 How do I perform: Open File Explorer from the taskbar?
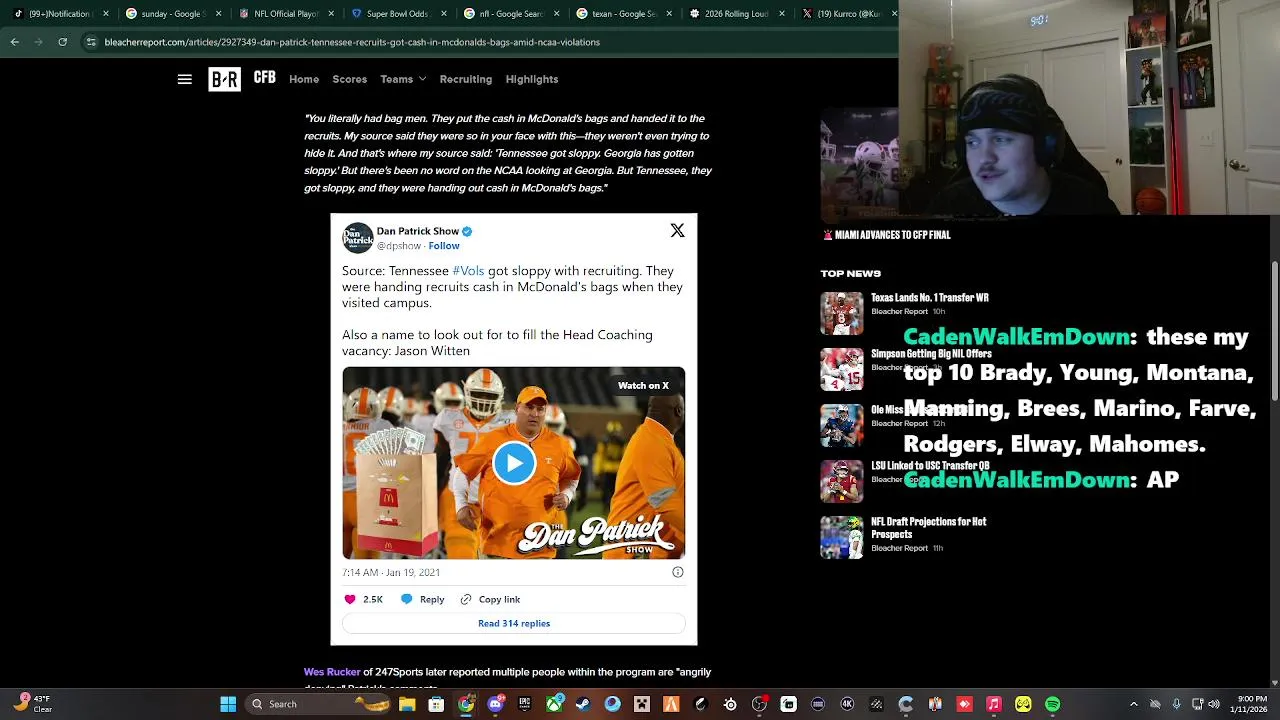(407, 704)
